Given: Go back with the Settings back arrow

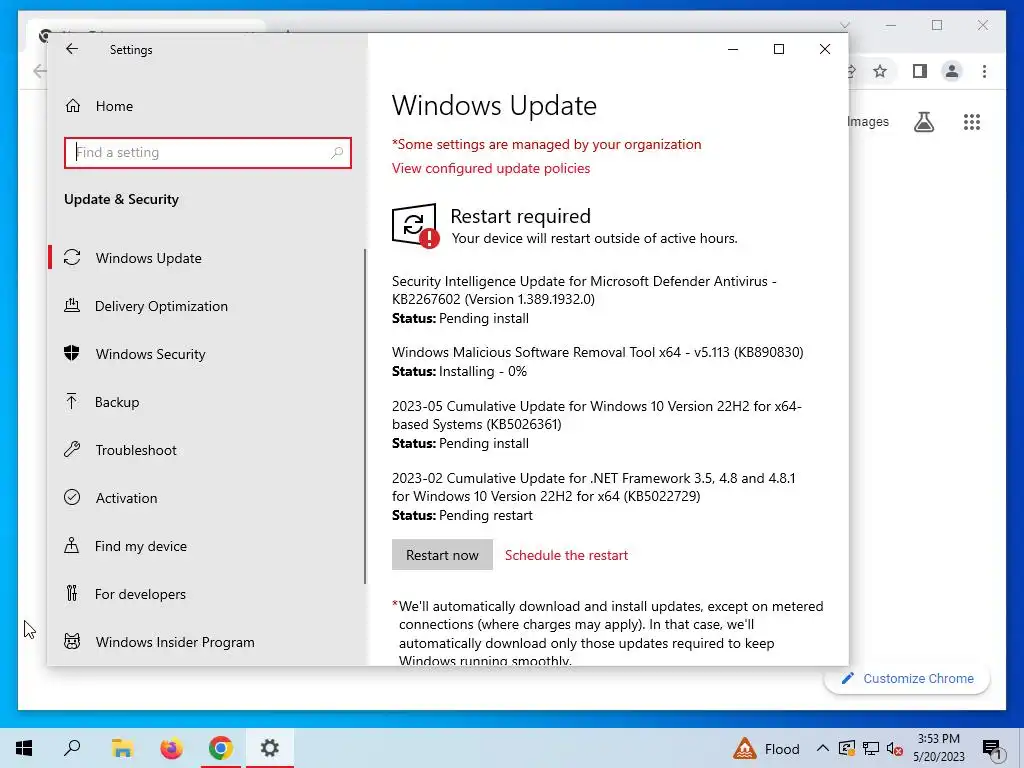Looking at the screenshot, I should [x=72, y=49].
